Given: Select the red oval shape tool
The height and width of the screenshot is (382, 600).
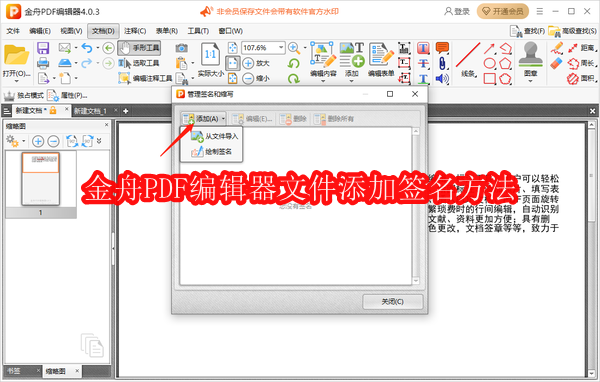Looking at the screenshot, I should tap(489, 63).
